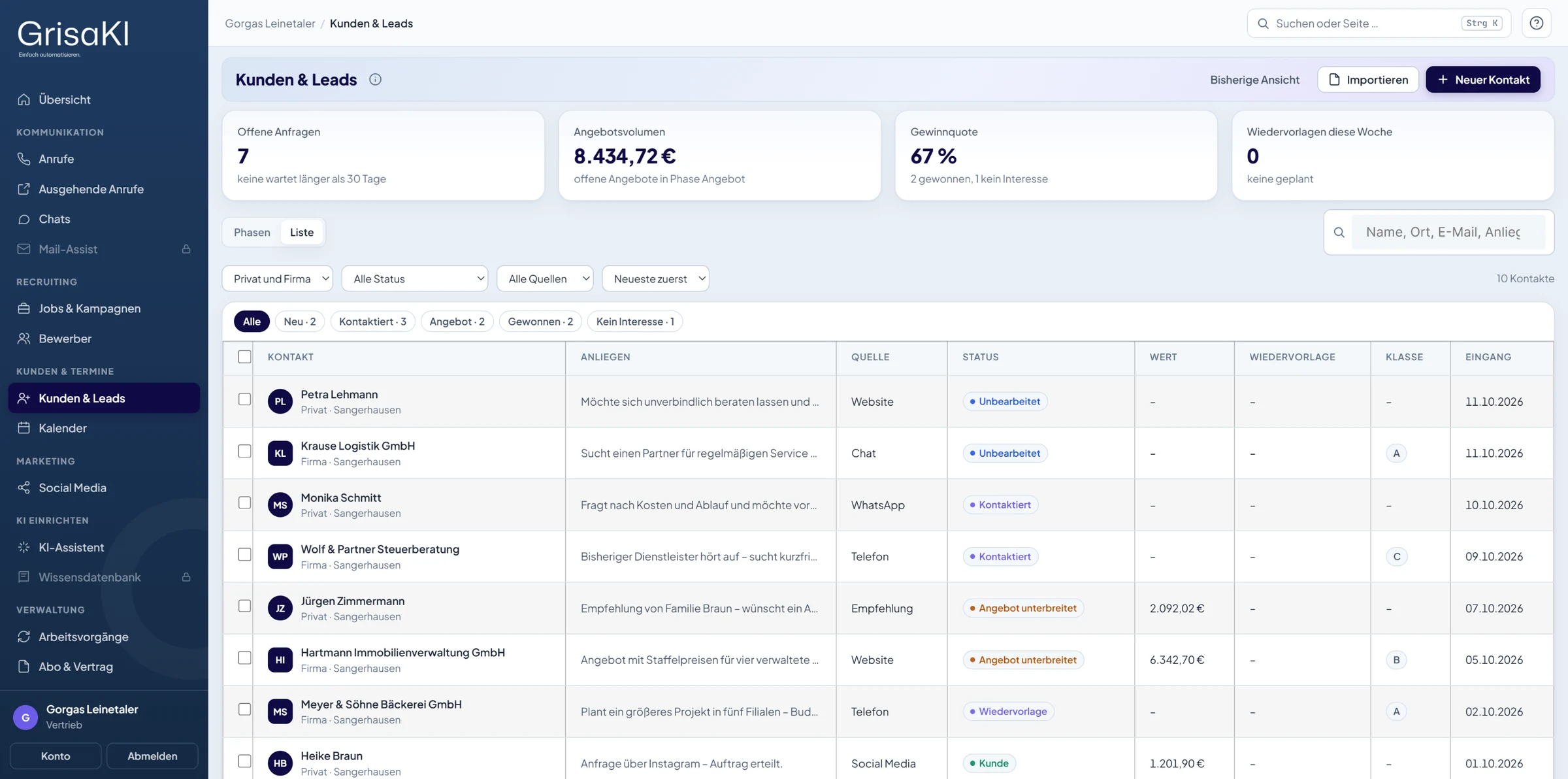The image size is (1568, 779).
Task: Click the GrisaKI logo
Action: [73, 38]
